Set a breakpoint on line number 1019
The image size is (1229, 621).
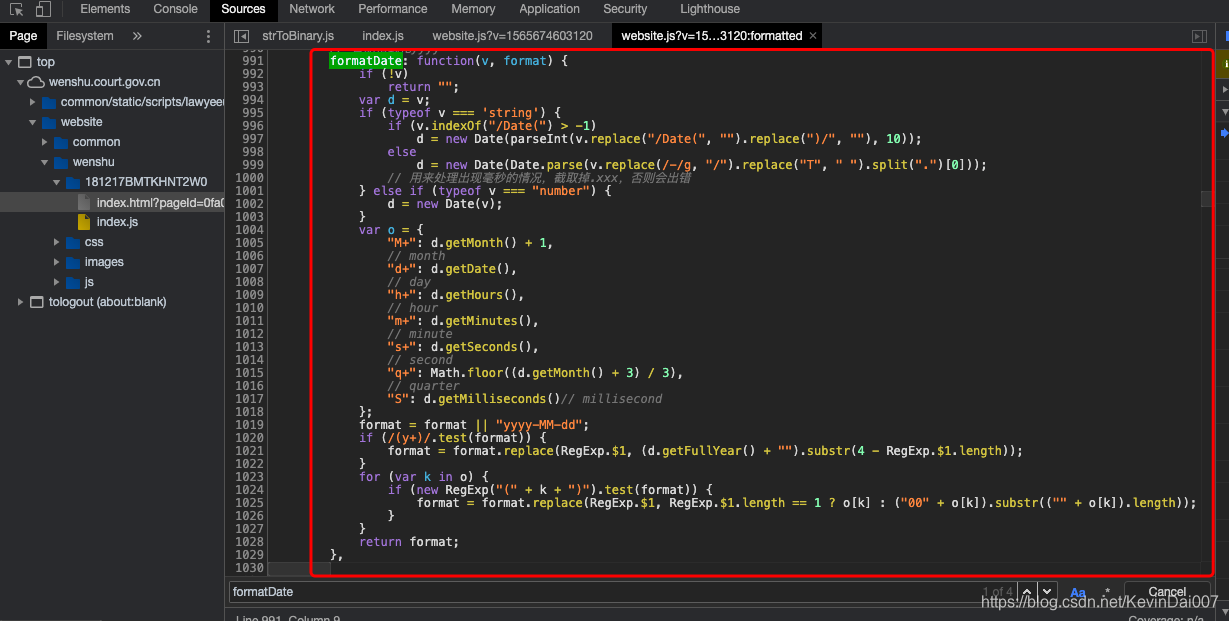250,425
